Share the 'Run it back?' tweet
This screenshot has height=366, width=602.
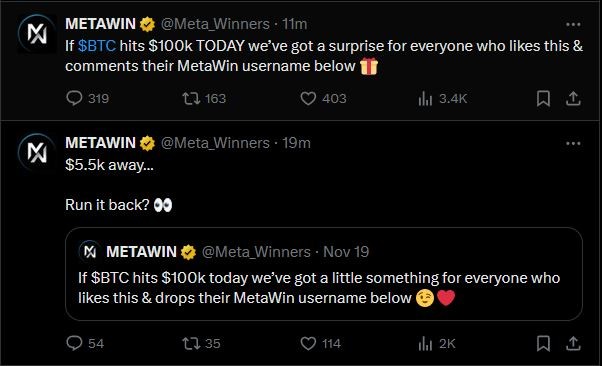[x=573, y=343]
